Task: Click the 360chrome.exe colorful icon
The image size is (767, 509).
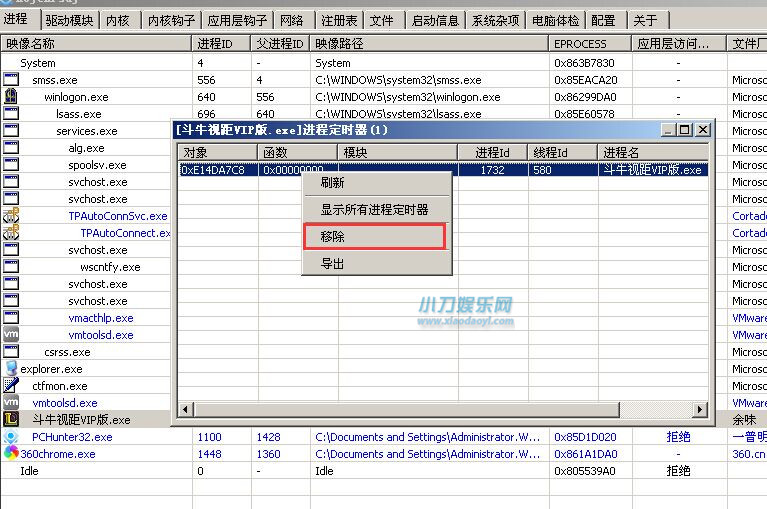Action: [x=11, y=453]
